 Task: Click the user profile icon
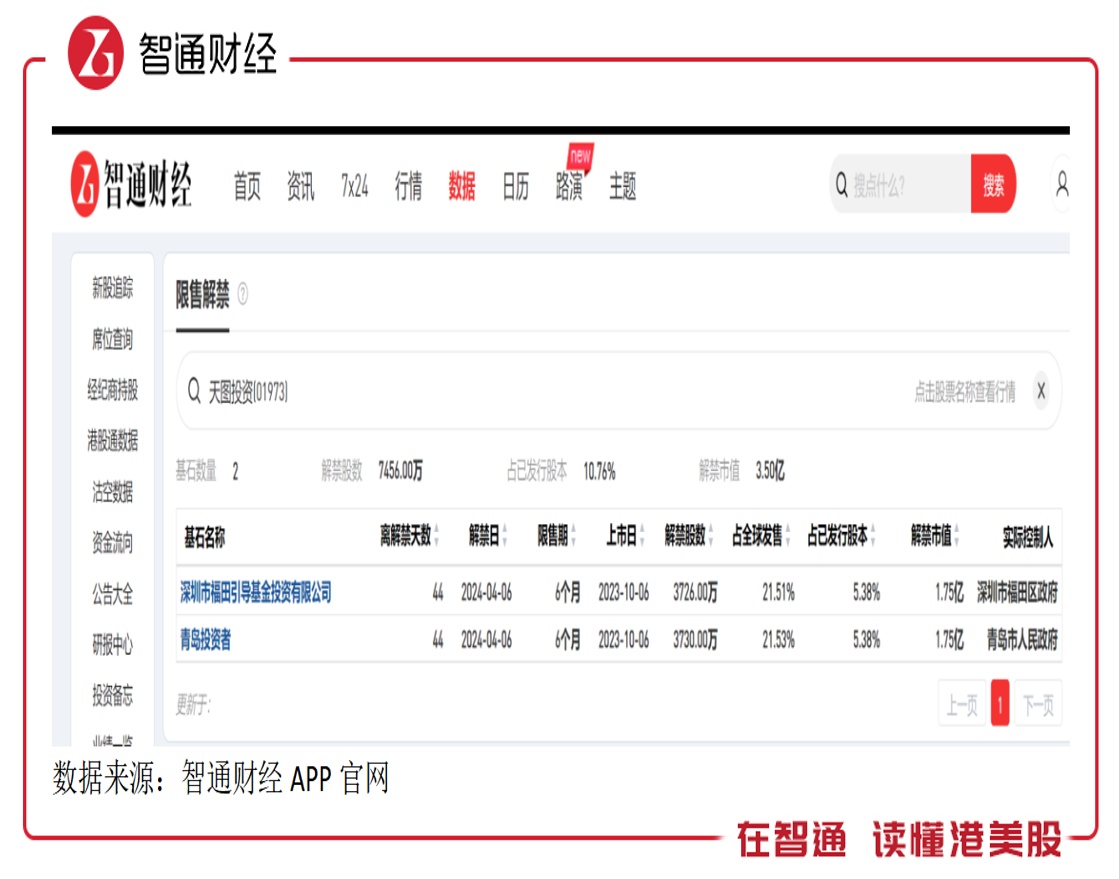click(x=1062, y=184)
